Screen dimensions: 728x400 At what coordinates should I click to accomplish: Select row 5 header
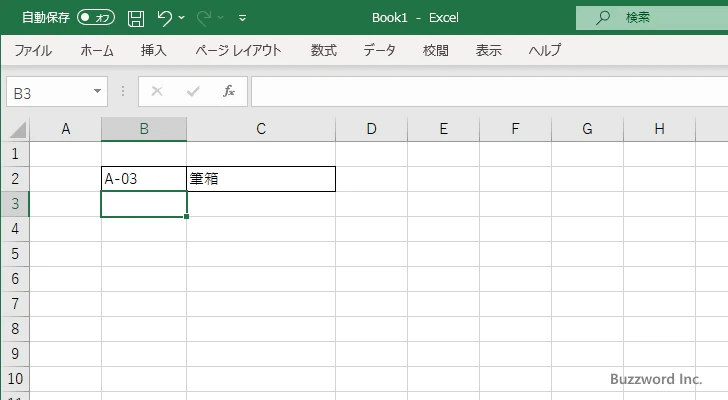[15, 254]
